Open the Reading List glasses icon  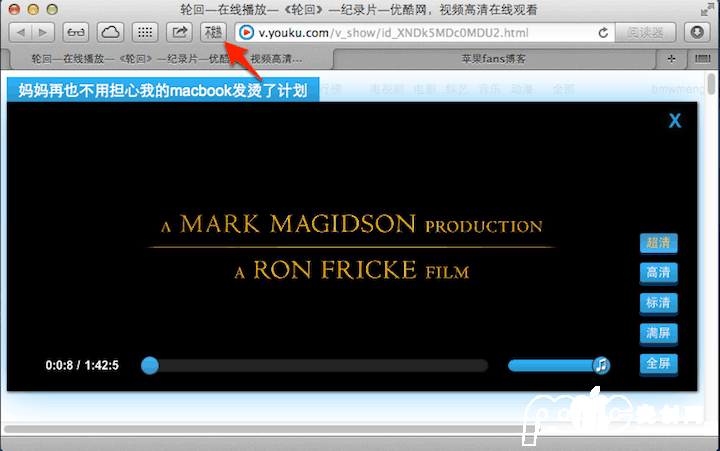(x=75, y=32)
